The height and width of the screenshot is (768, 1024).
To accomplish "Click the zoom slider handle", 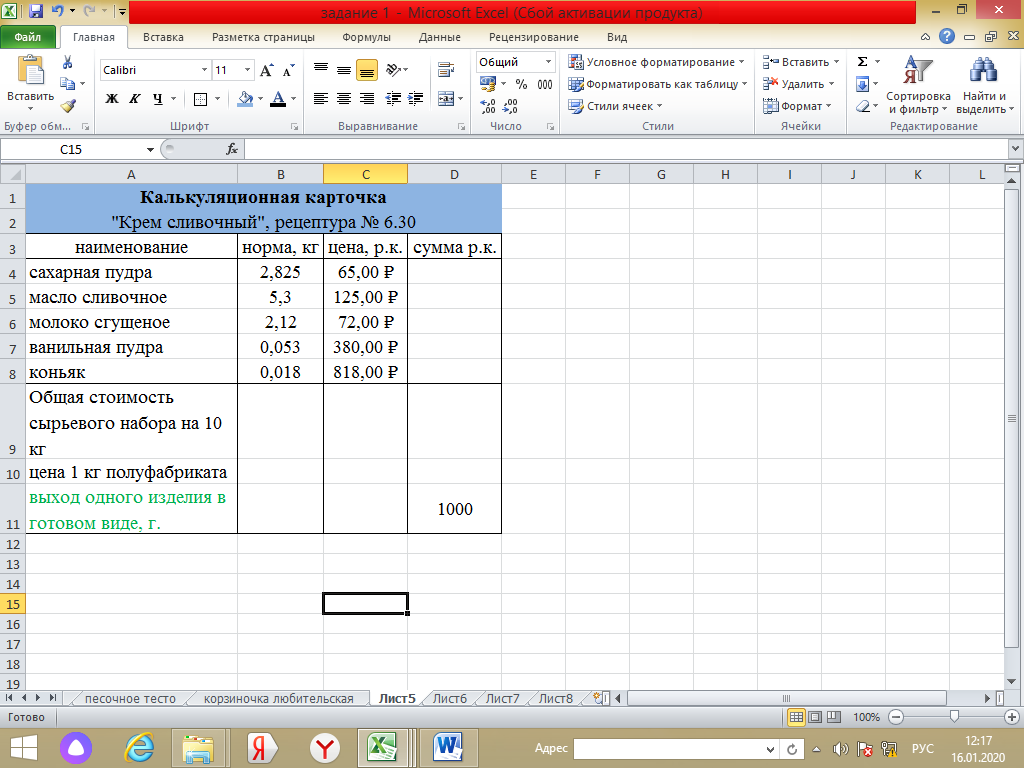I will tap(954, 716).
